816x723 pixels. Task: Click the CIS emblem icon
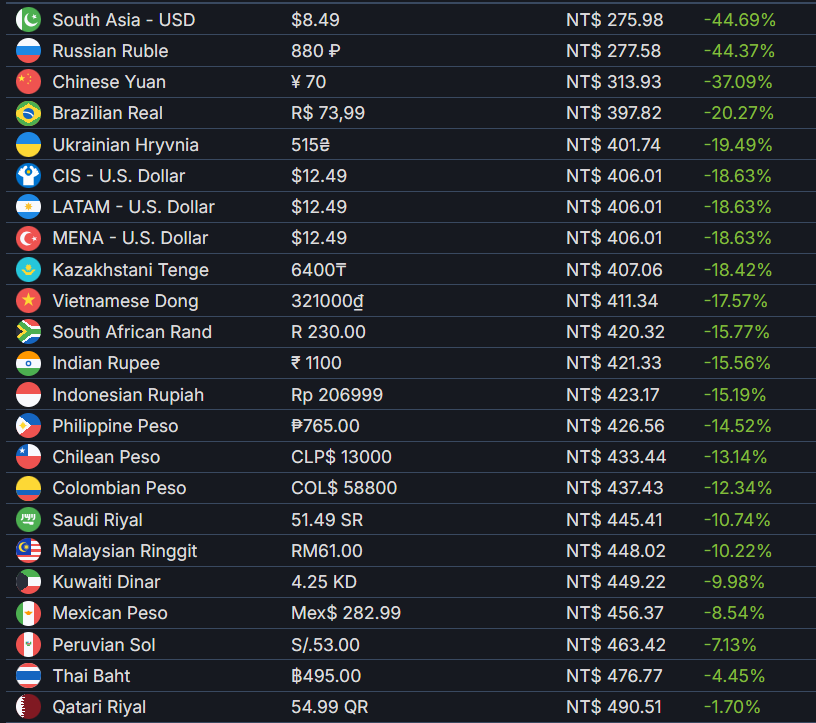tap(28, 176)
